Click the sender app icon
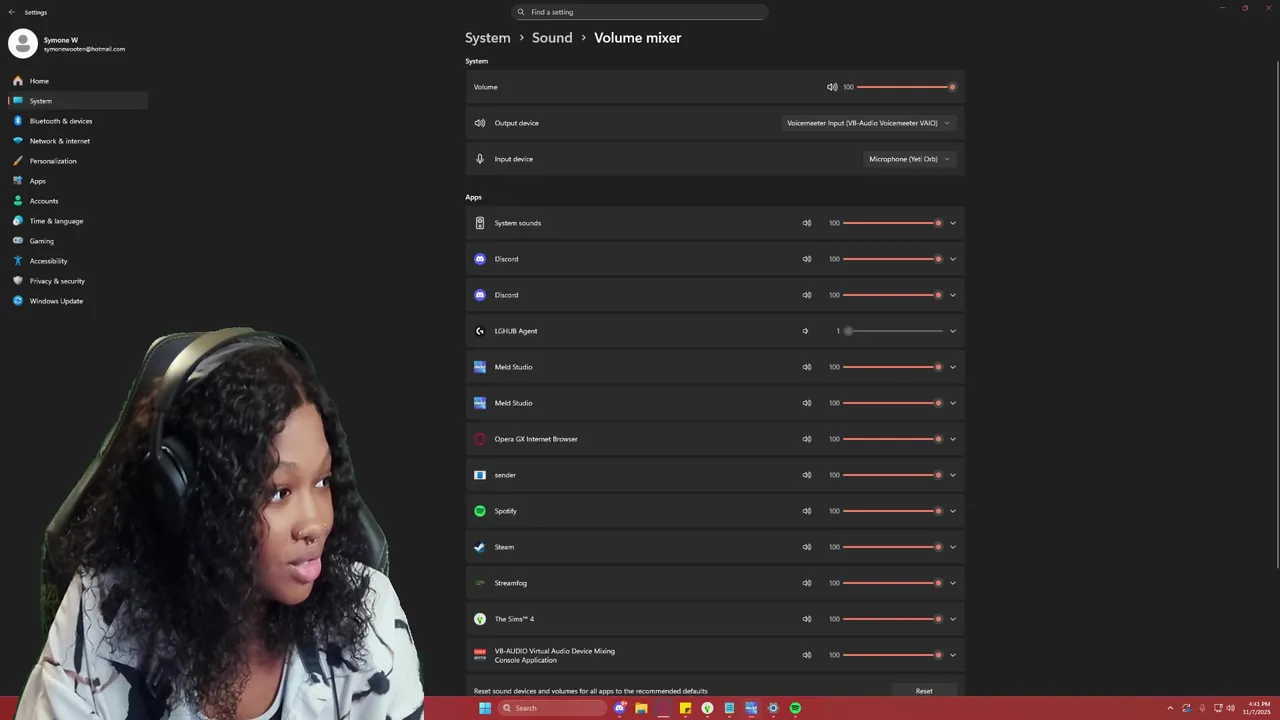The width and height of the screenshot is (1280, 720). coord(480,475)
